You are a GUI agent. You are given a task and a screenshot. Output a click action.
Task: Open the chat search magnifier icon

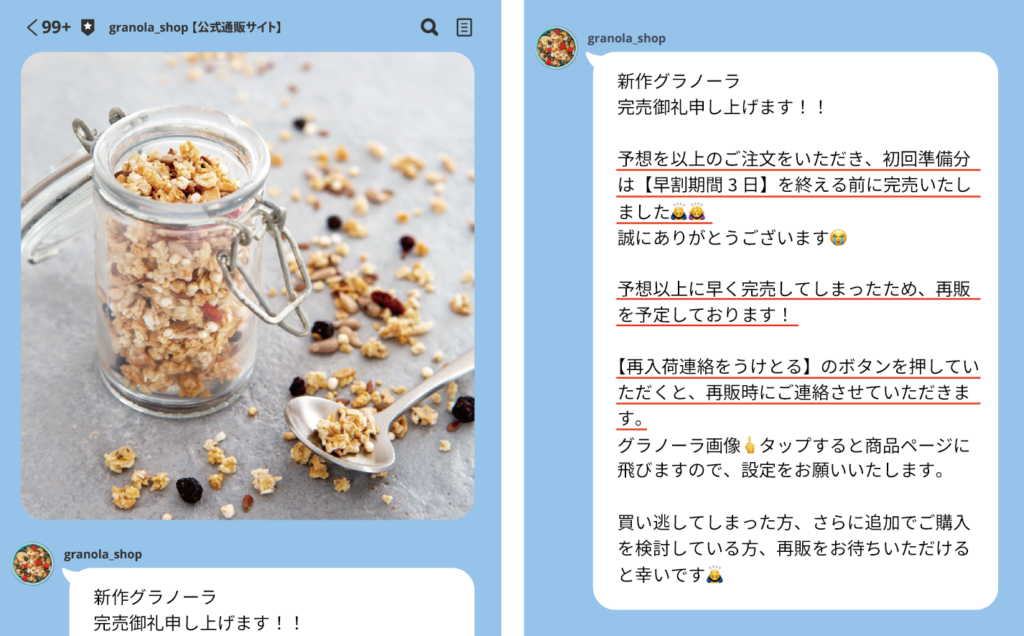429,27
